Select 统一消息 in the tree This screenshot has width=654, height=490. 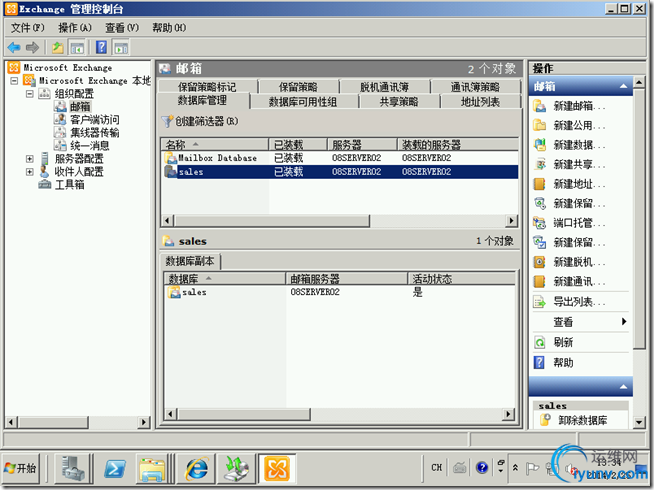90,146
